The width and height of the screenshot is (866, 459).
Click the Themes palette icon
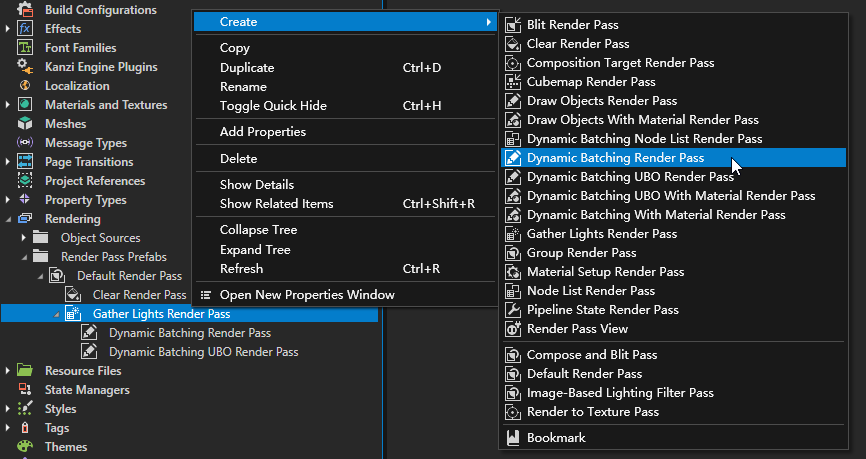point(25,446)
